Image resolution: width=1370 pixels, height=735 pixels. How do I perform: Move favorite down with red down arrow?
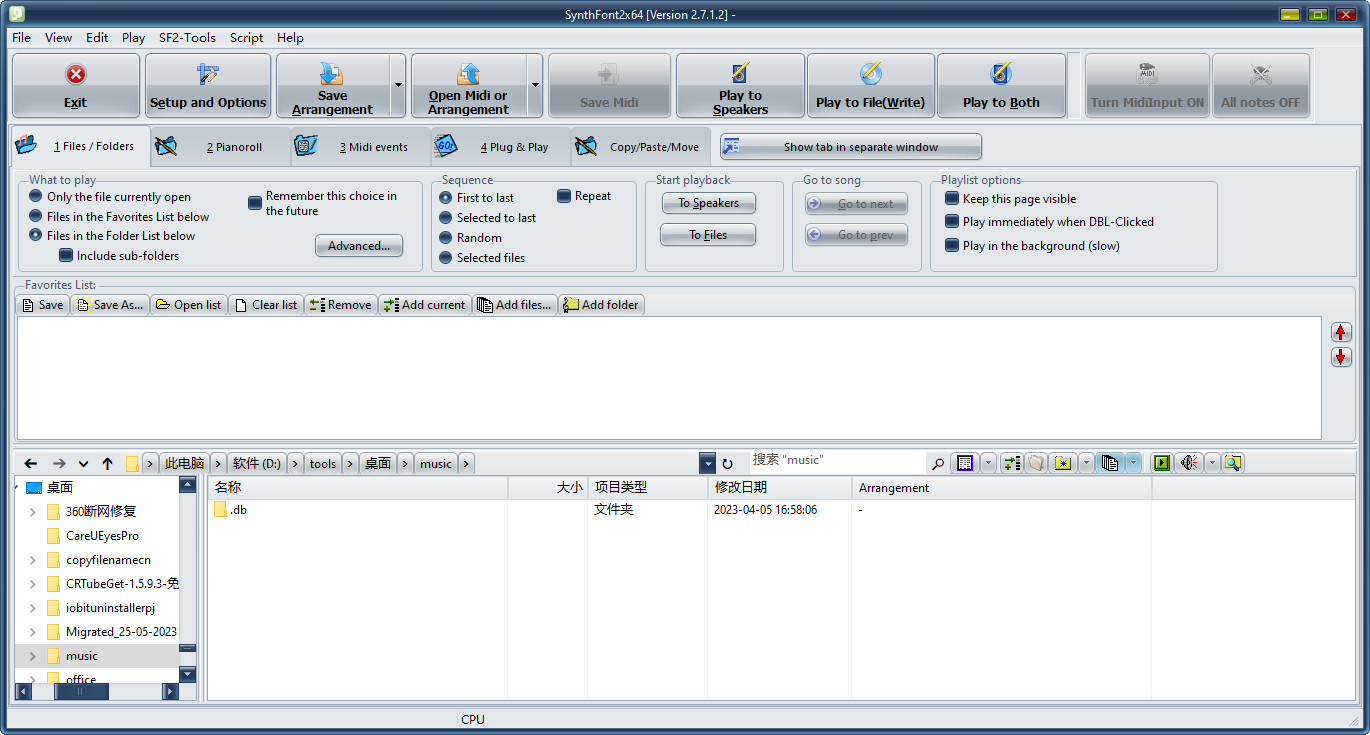coord(1341,357)
